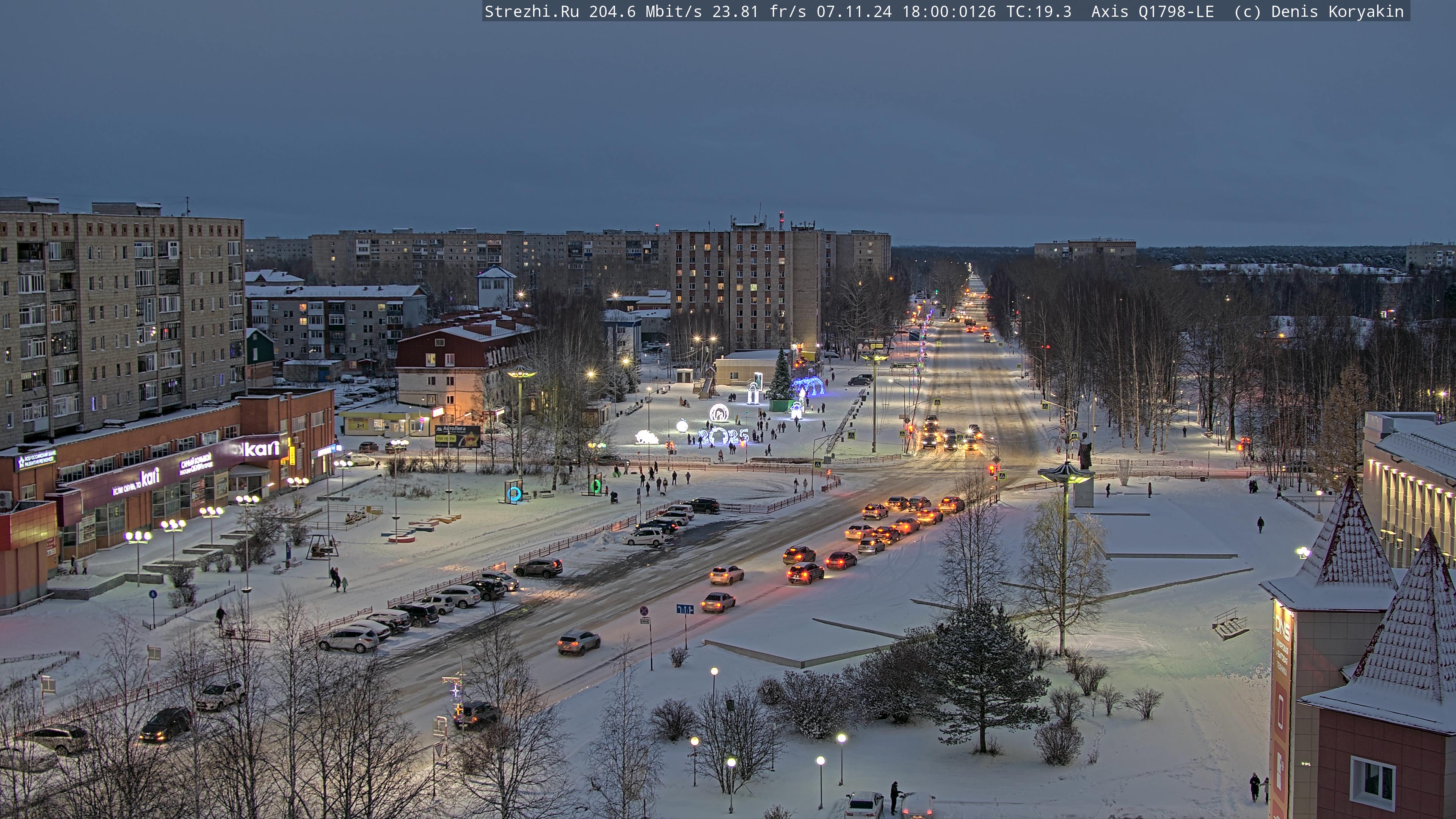Select the (c) Denis Koryakin credit
The height and width of the screenshot is (819, 1456).
[1319, 11]
